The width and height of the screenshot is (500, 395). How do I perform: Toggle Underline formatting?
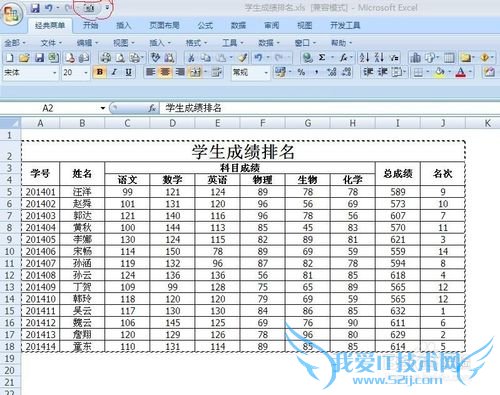click(x=129, y=72)
